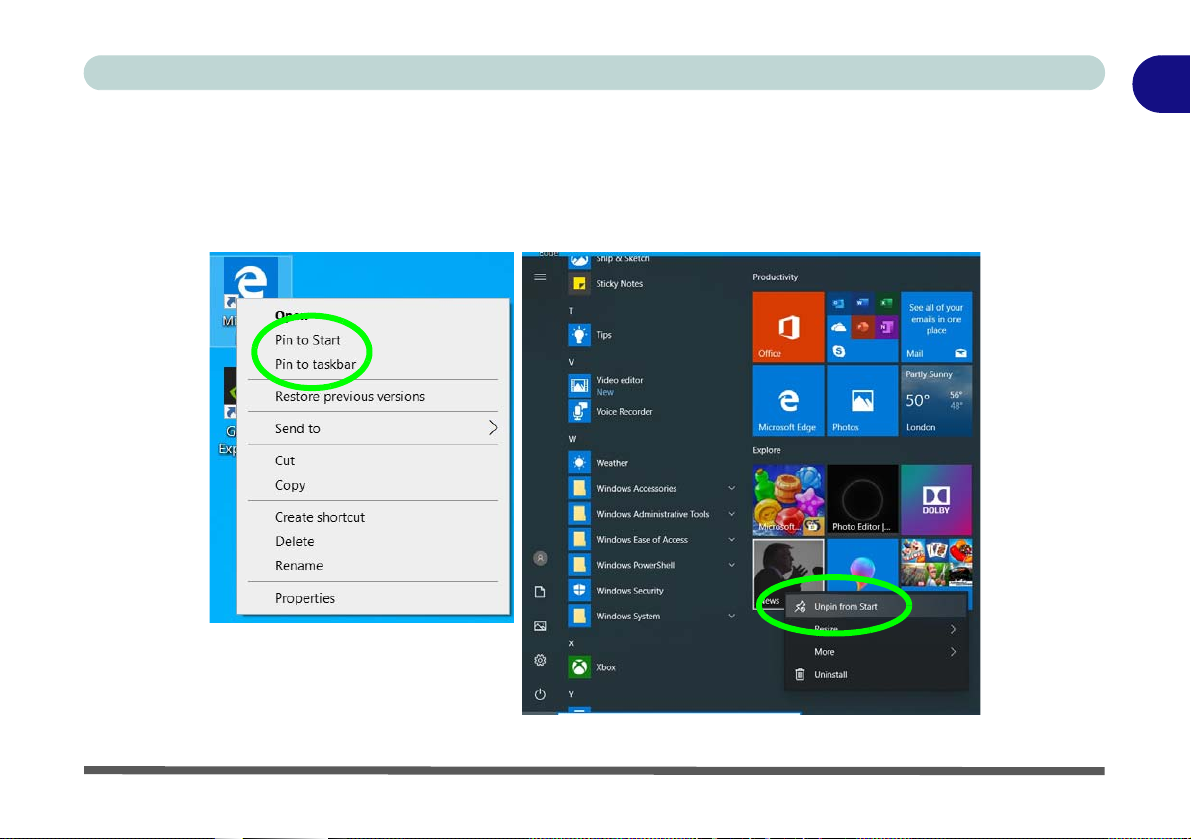This screenshot has width=1191, height=839.
Task: Open the card games collection tile
Action: pos(937,563)
